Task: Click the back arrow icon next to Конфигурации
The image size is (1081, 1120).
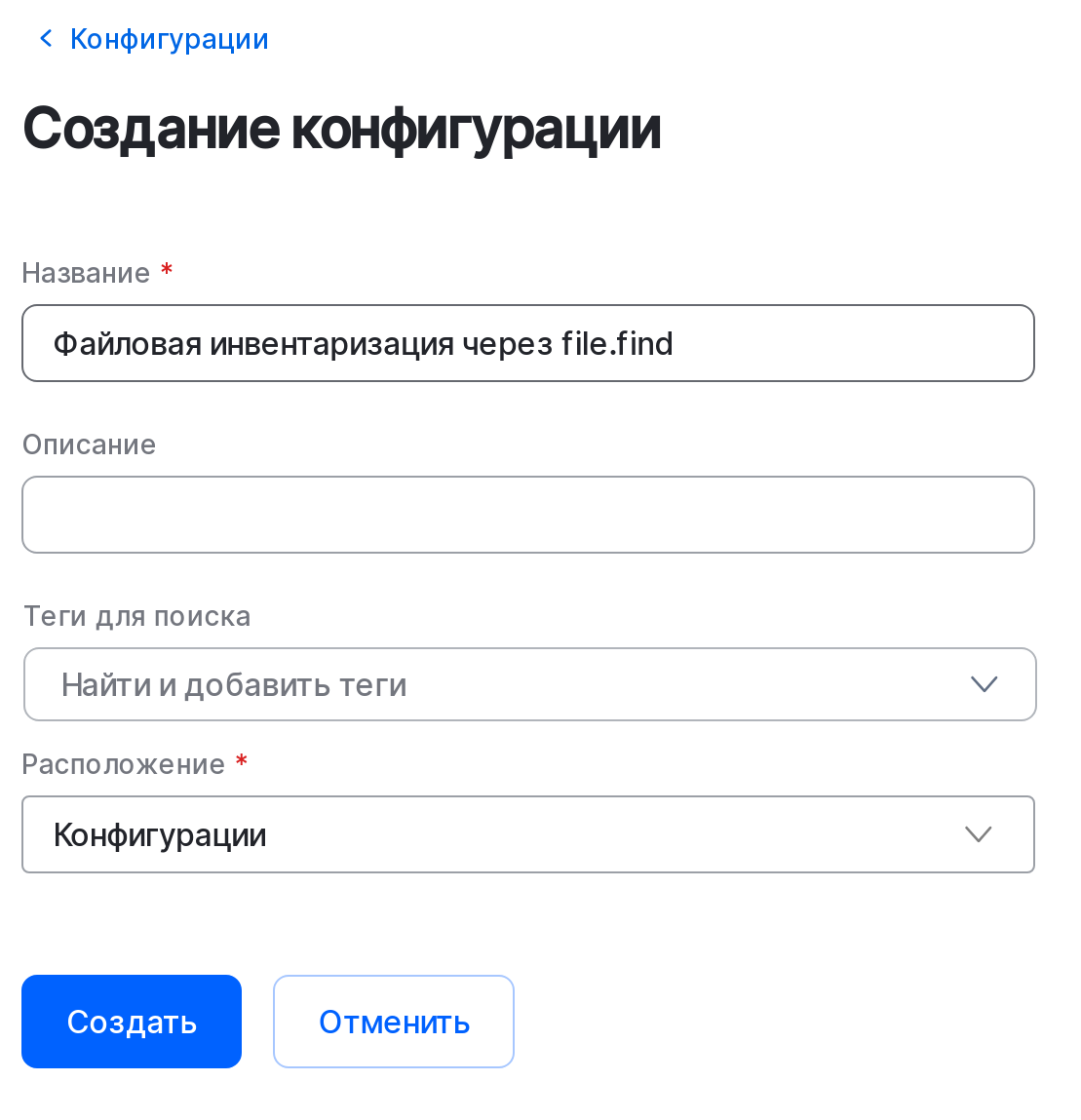Action: [x=46, y=38]
